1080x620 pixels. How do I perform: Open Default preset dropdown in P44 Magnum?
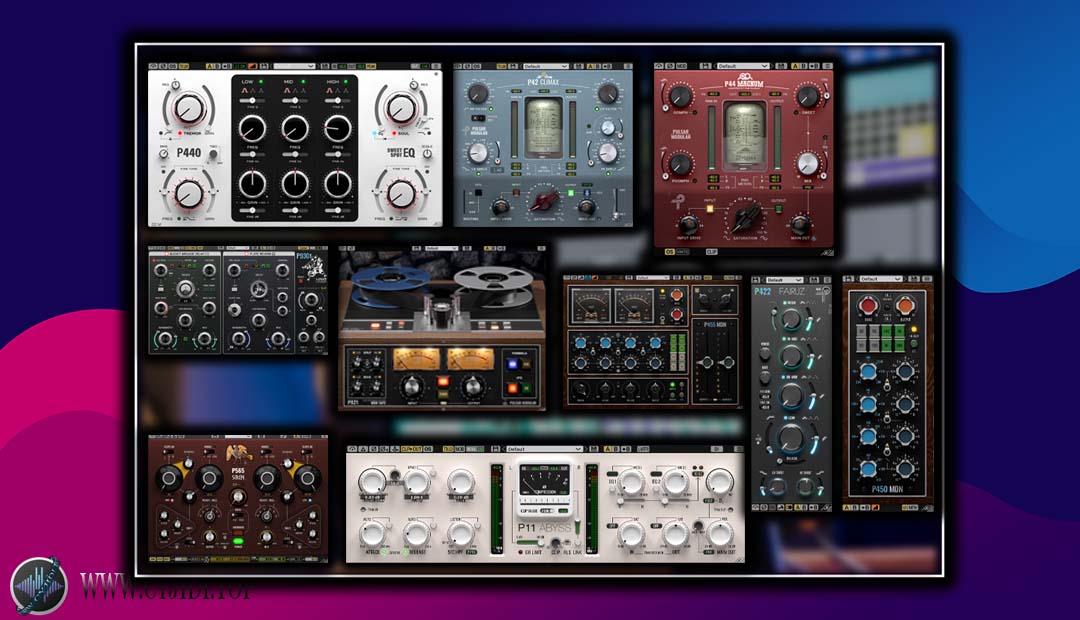[743, 66]
